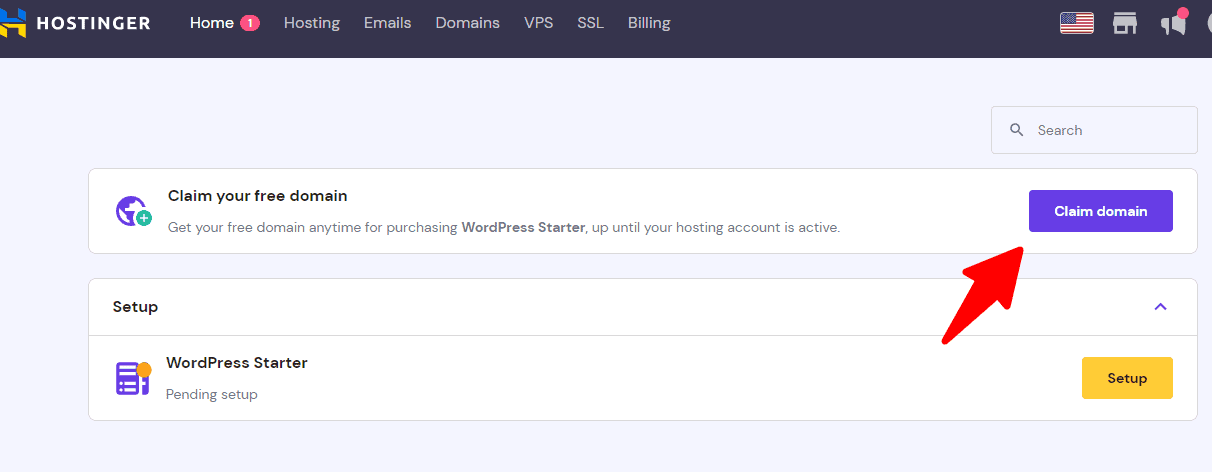
Task: Click the Setup section header title
Action: click(x=135, y=307)
